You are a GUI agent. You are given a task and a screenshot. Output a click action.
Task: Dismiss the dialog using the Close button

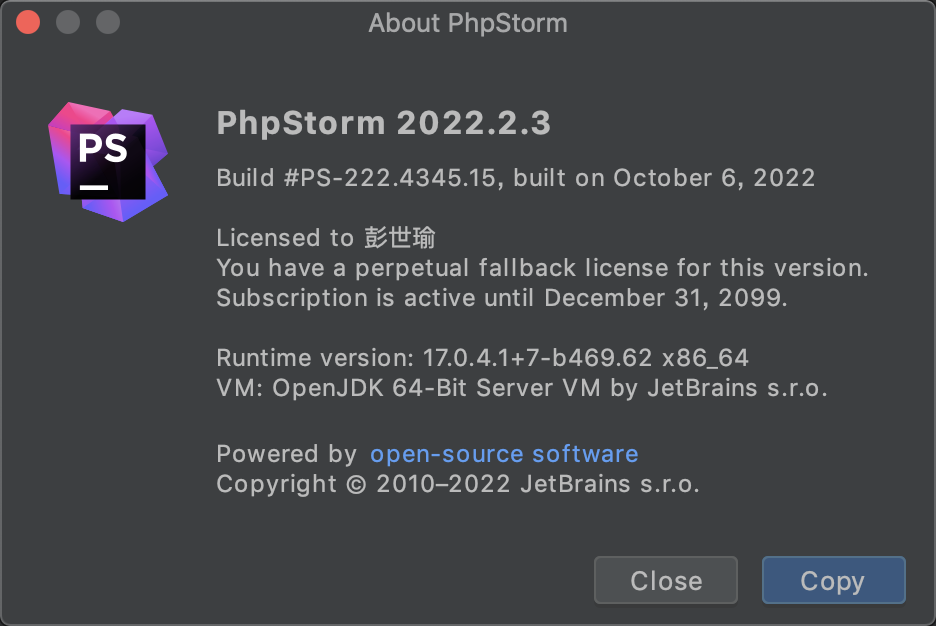[666, 580]
